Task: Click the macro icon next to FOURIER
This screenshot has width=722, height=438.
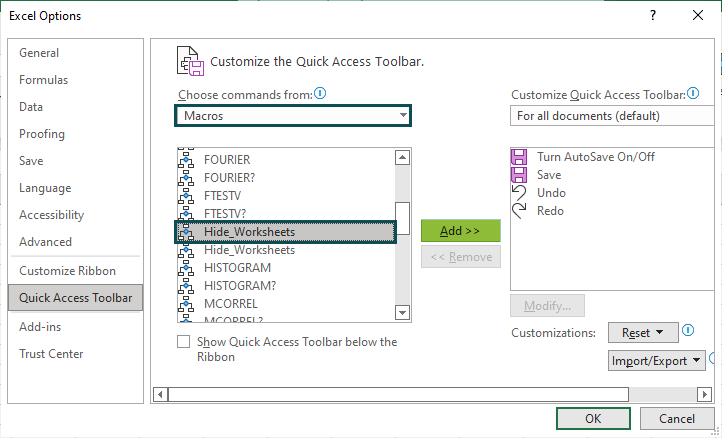Action: tap(186, 159)
